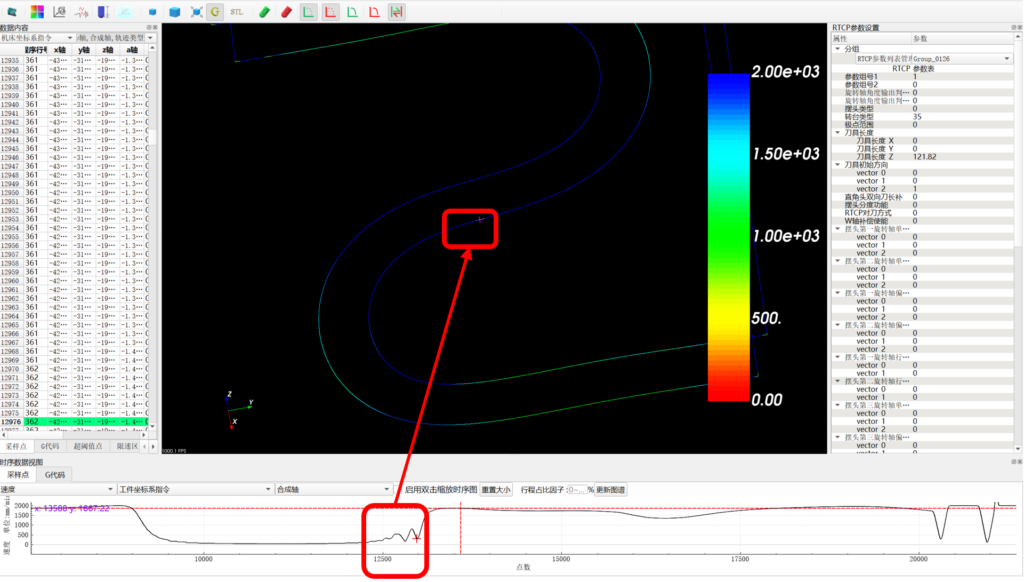Select the small blue cube view icon
Image resolution: width=1024 pixels, height=582 pixels.
pos(152,12)
